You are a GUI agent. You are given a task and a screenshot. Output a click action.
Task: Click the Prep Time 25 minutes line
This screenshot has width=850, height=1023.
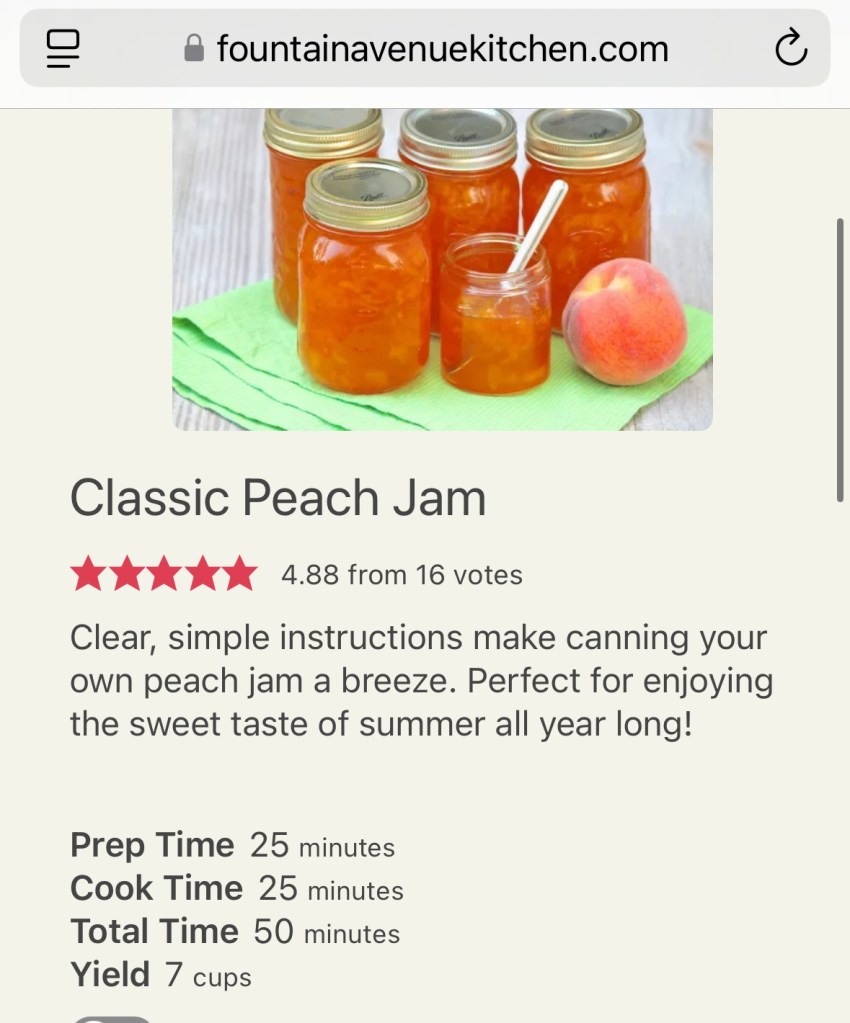(232, 846)
